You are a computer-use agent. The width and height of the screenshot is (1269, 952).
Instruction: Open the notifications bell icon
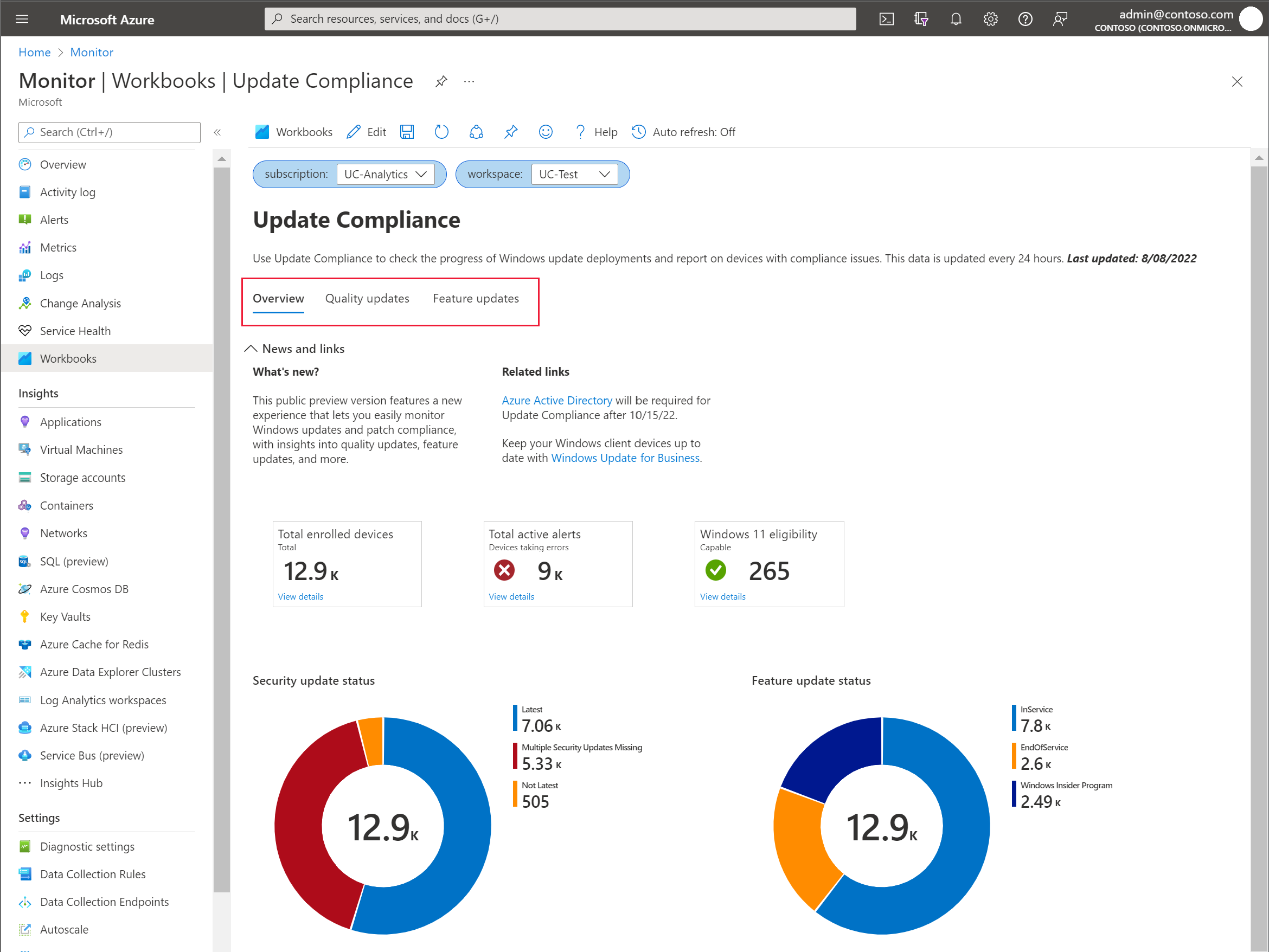tap(956, 19)
